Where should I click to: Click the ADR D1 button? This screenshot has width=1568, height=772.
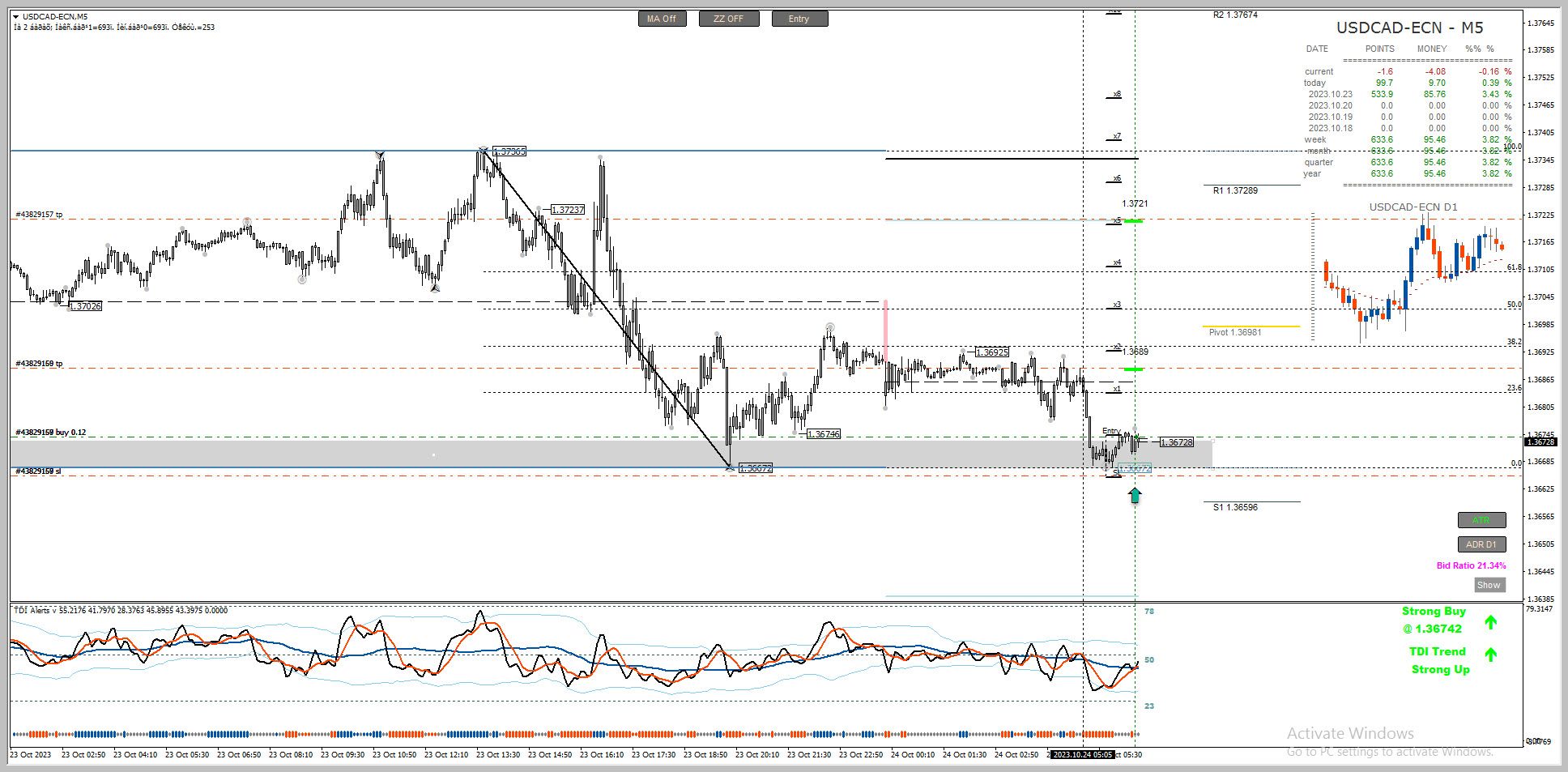1481,544
